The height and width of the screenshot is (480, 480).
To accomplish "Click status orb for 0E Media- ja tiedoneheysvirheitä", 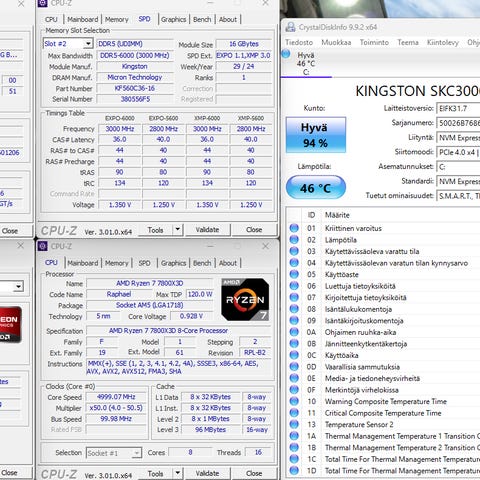I will tap(294, 378).
